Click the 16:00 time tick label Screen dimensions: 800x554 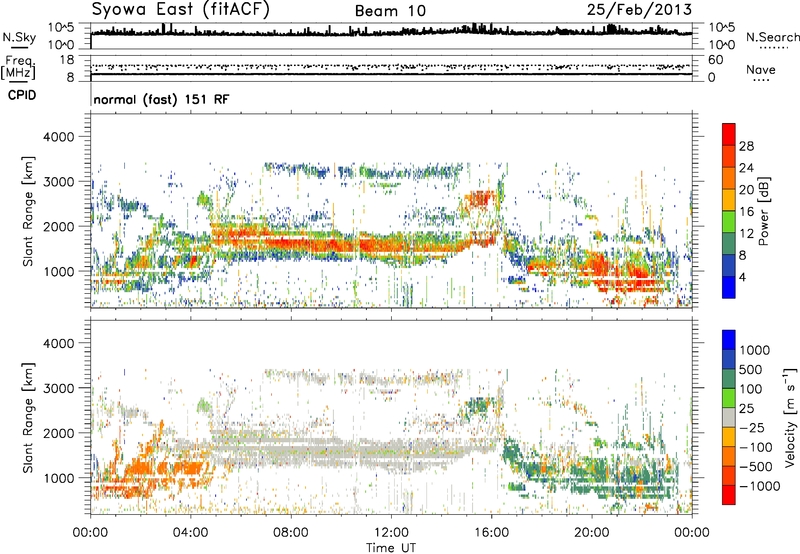click(x=491, y=533)
